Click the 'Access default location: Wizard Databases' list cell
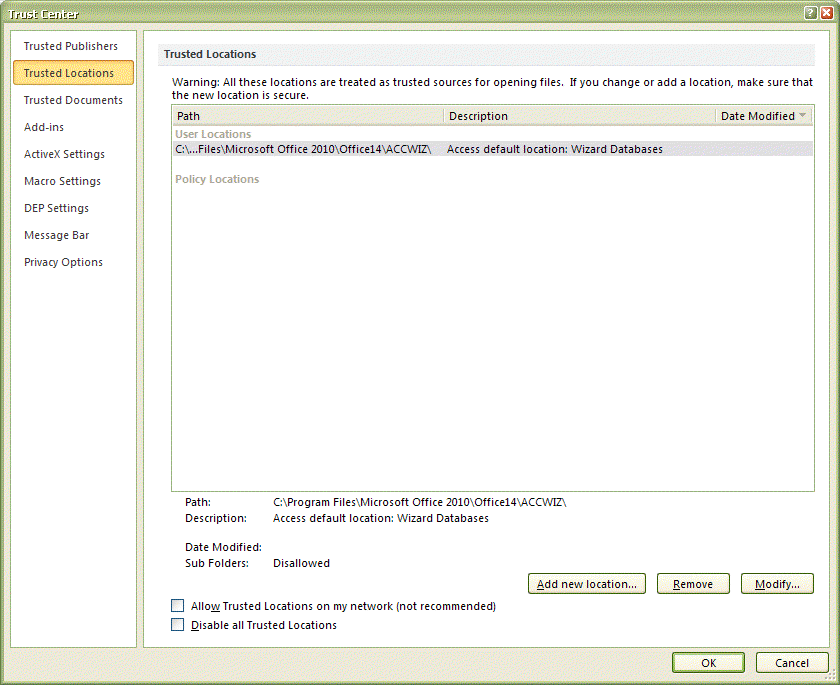Image resolution: width=840 pixels, height=685 pixels. (x=554, y=149)
